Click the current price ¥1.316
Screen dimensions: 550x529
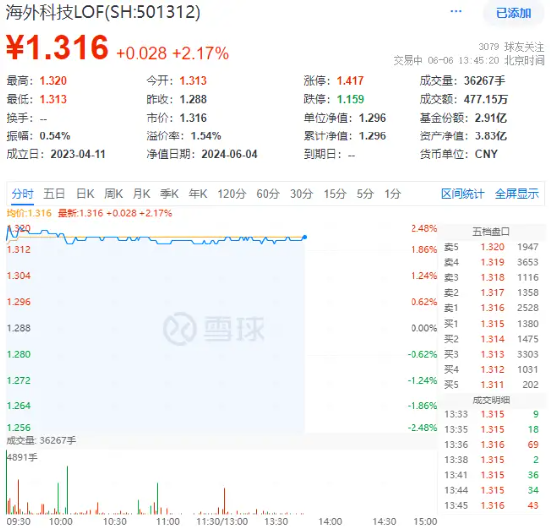click(x=57, y=47)
